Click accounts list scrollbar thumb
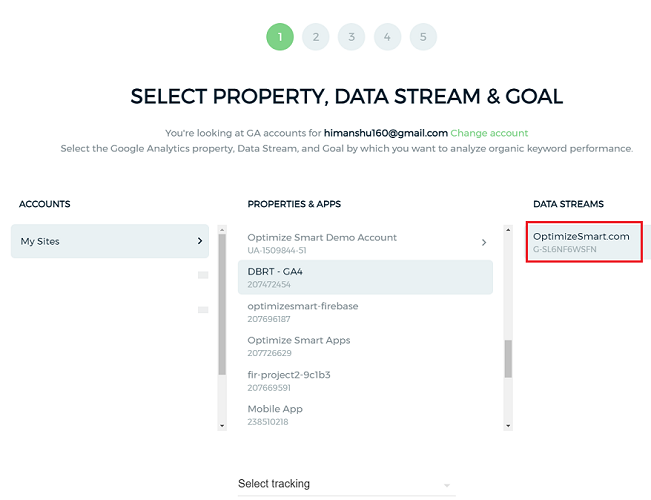This screenshot has height=500, width=651. point(222,305)
